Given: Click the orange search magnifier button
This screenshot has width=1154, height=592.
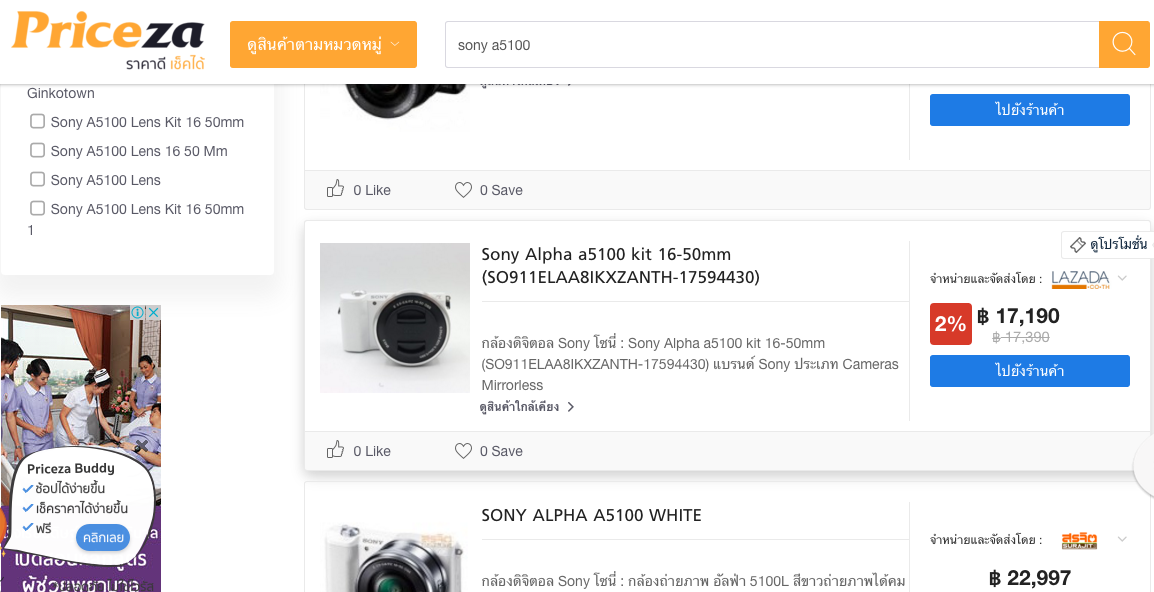Looking at the screenshot, I should pyautogui.click(x=1124, y=45).
